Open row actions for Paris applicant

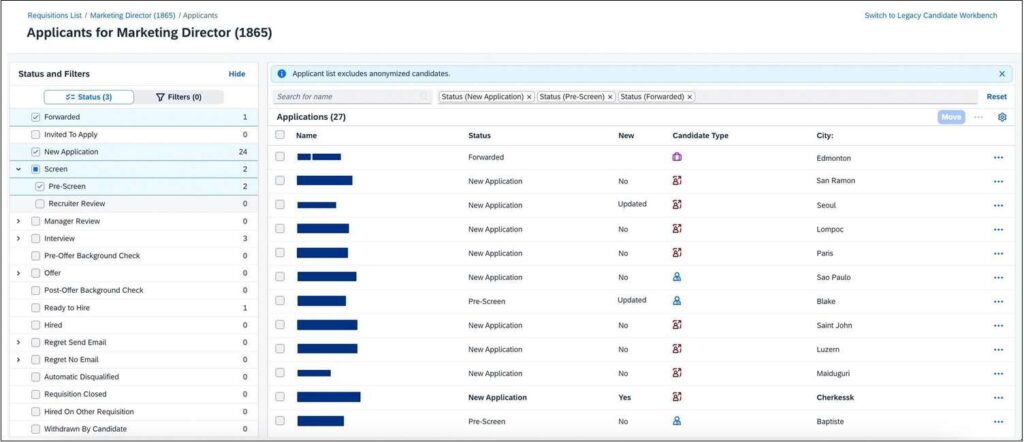[x=998, y=253]
